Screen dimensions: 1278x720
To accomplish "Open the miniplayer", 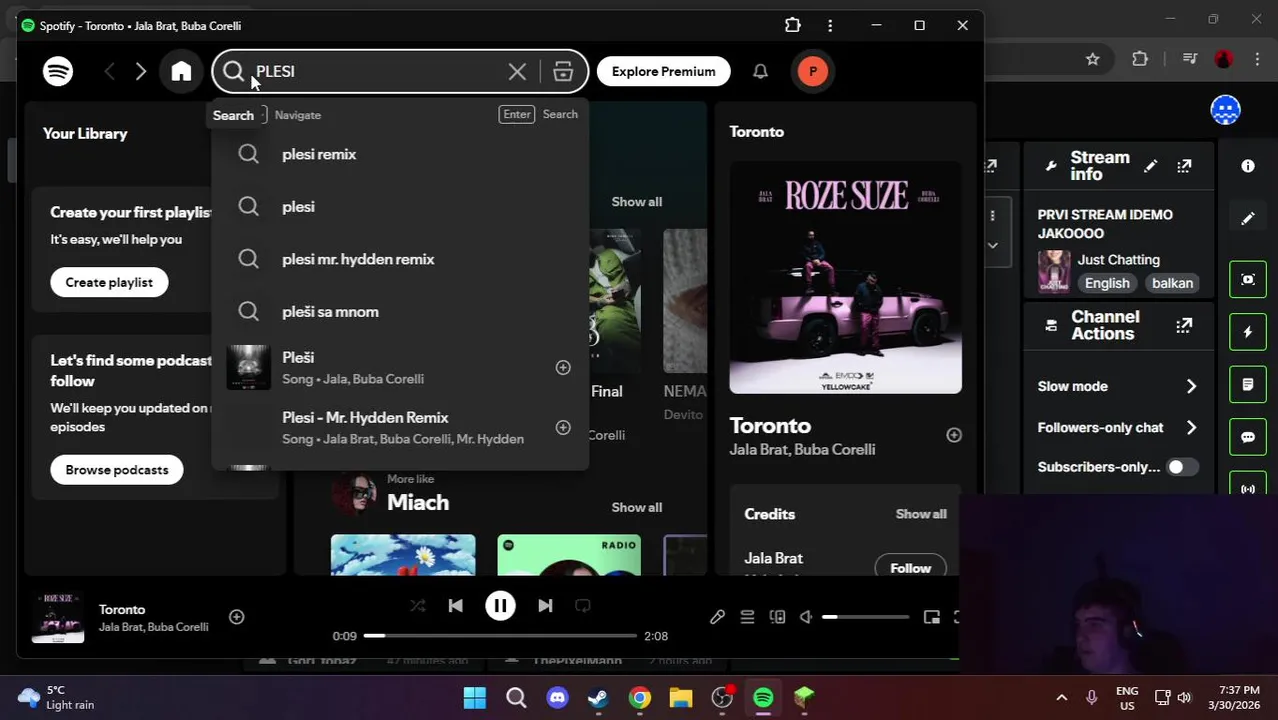I will pyautogui.click(x=931, y=617).
